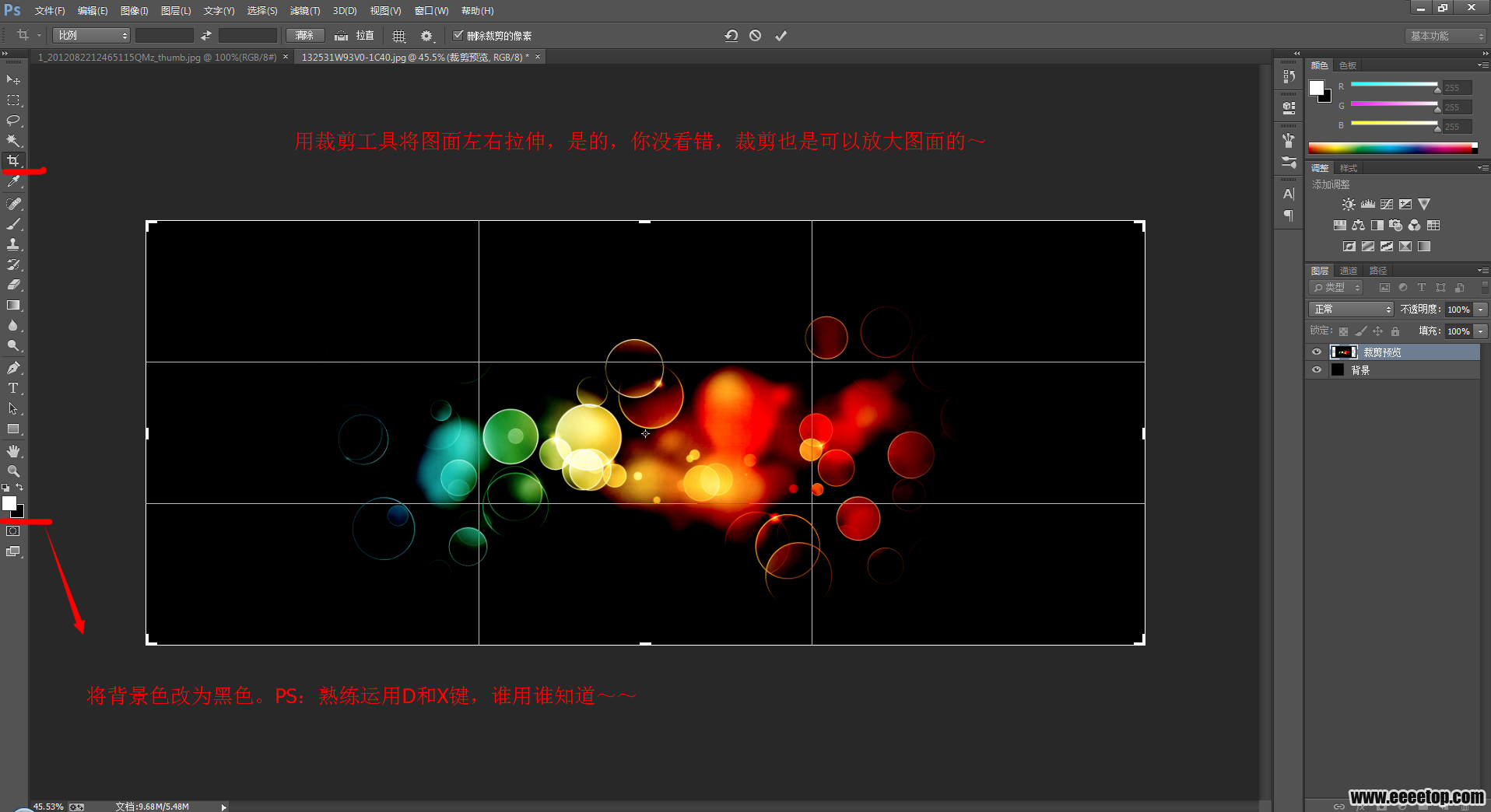Image resolution: width=1491 pixels, height=812 pixels.
Task: Select the Blur tool
Action: [x=13, y=326]
